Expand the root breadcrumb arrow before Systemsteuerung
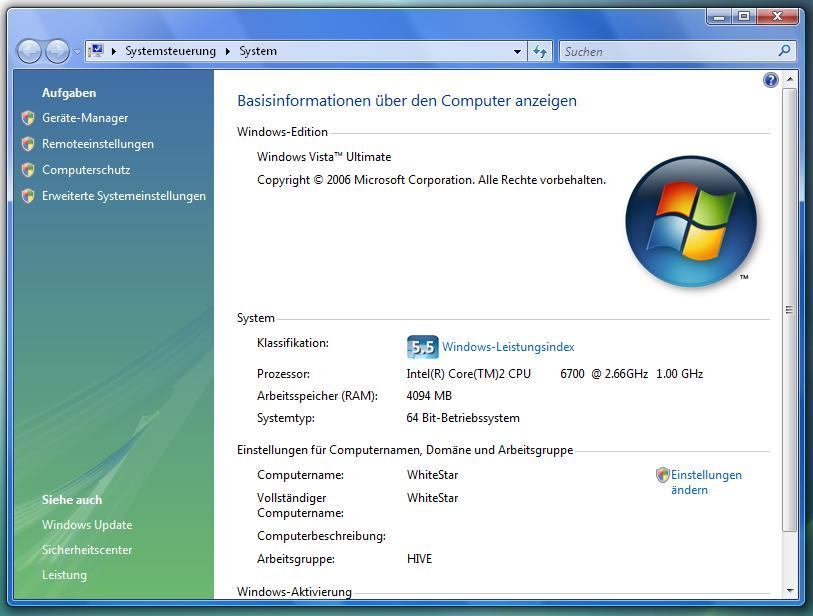 114,51
